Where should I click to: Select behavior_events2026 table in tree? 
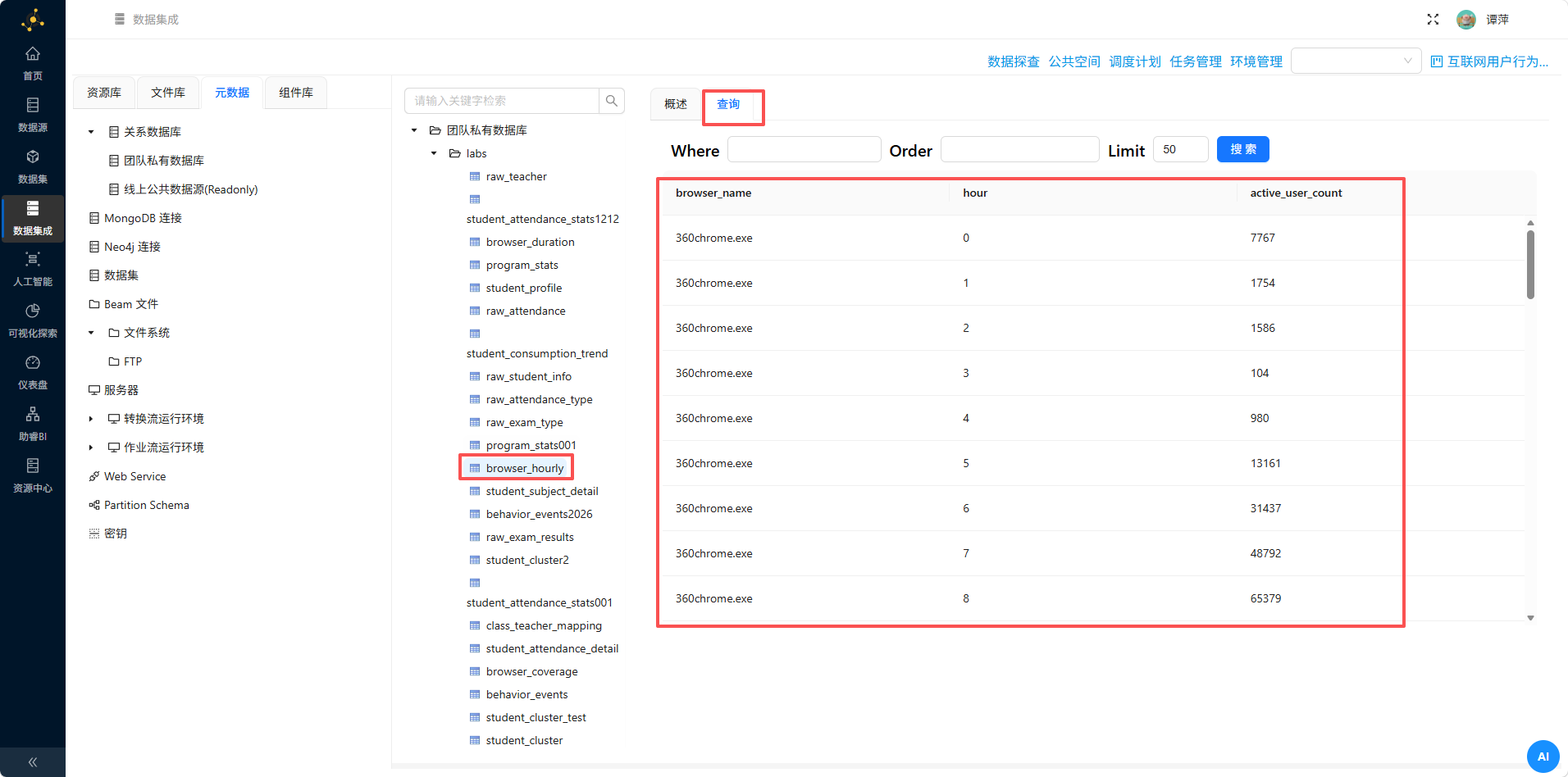(x=539, y=514)
